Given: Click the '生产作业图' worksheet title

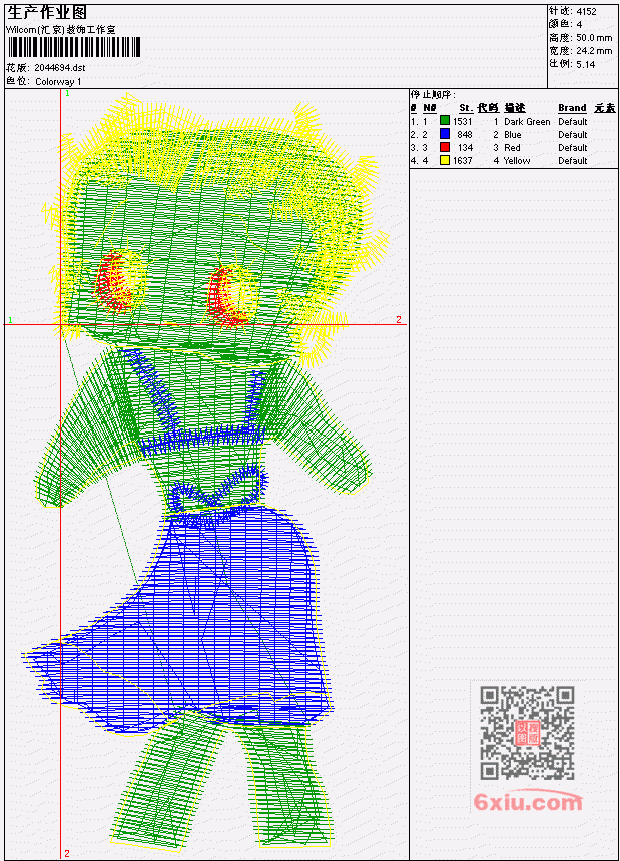Looking at the screenshot, I should pos(47,12).
